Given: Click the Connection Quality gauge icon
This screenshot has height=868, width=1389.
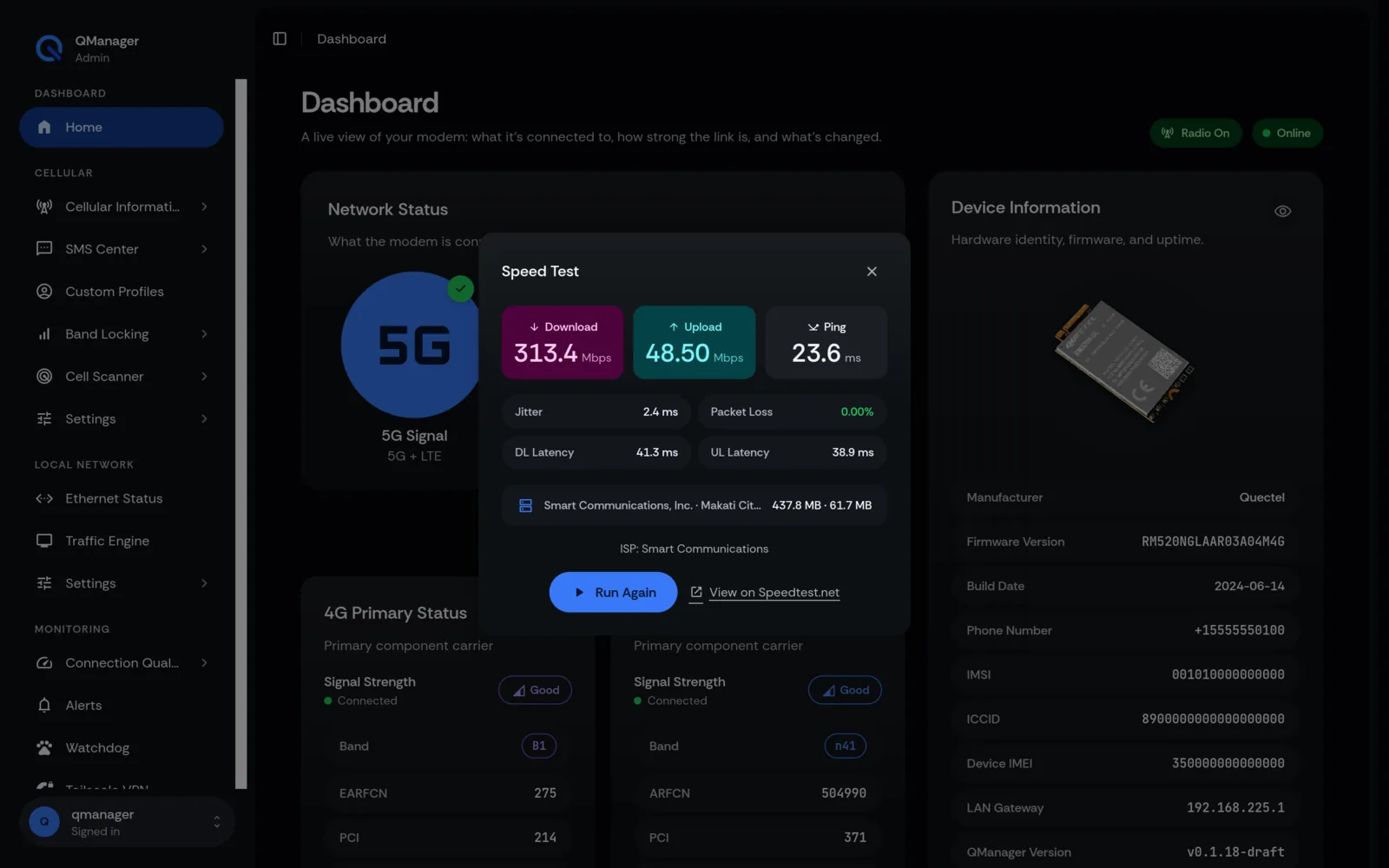Looking at the screenshot, I should pos(44,663).
